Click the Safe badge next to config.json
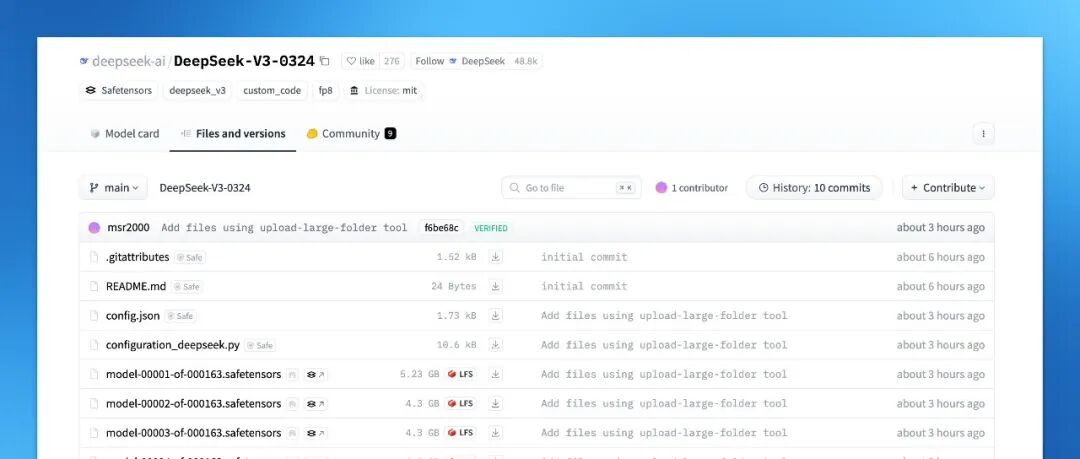This screenshot has height=459, width=1080. 180,316
